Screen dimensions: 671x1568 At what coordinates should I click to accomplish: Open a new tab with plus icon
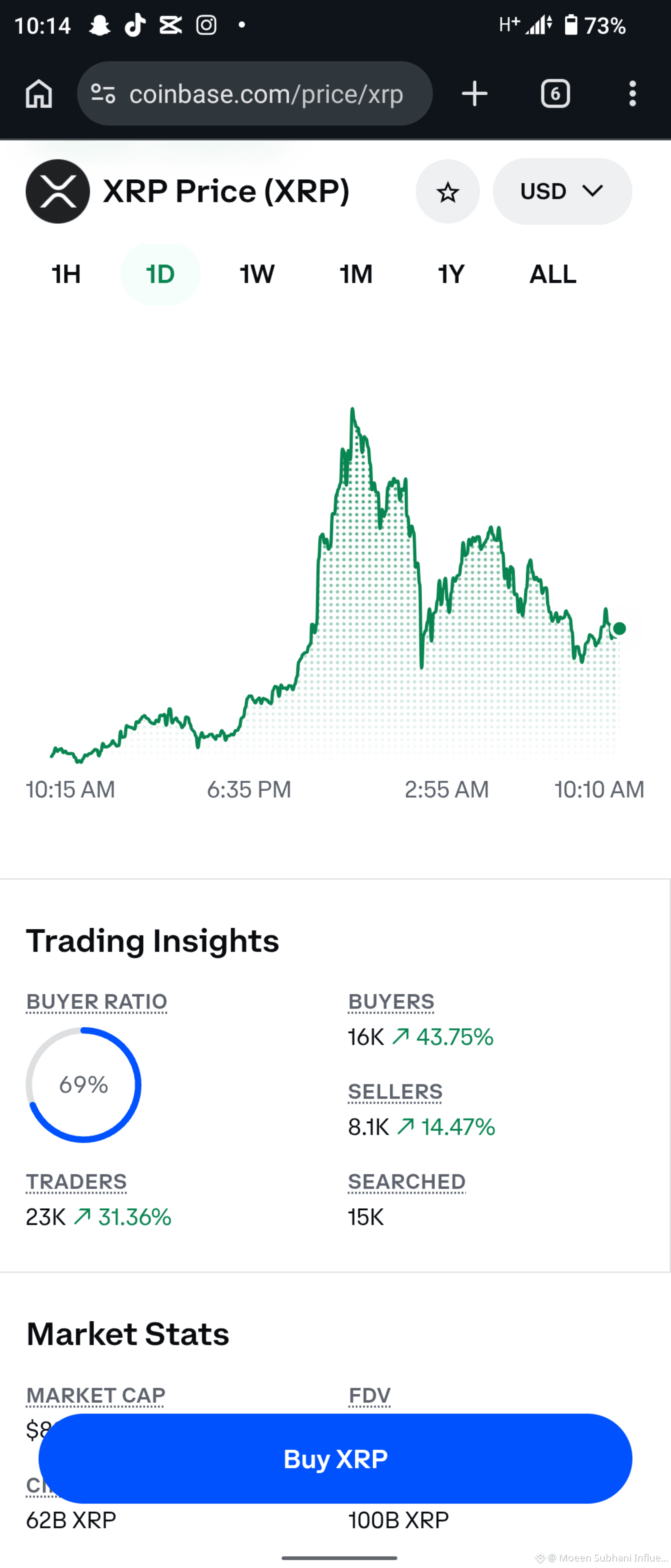pyautogui.click(x=475, y=94)
